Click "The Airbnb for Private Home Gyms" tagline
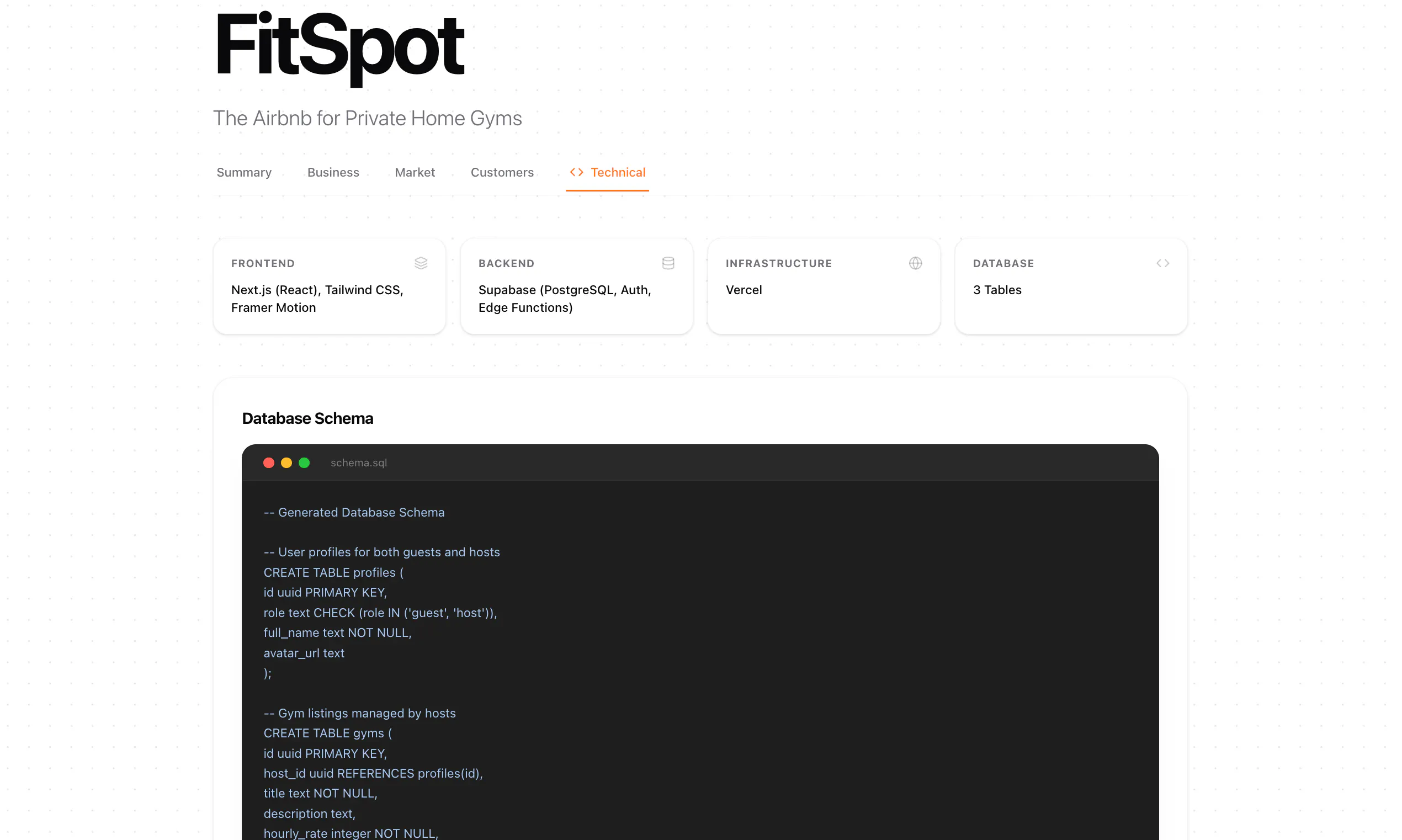This screenshot has height=840, width=1402. point(368,118)
